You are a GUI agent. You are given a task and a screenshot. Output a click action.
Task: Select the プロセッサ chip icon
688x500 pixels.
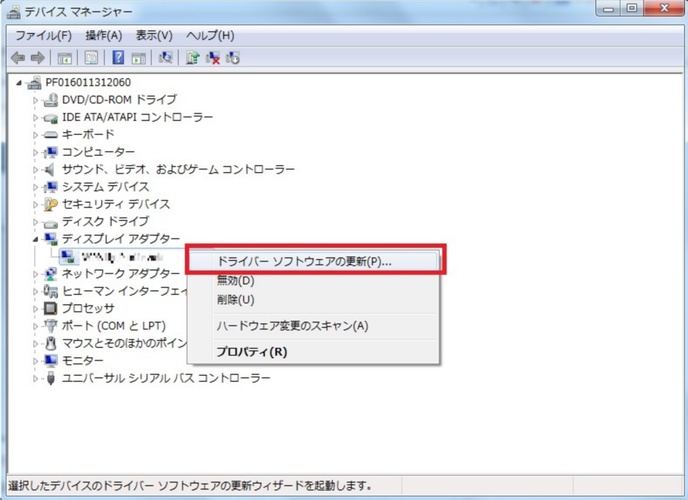tap(50, 308)
